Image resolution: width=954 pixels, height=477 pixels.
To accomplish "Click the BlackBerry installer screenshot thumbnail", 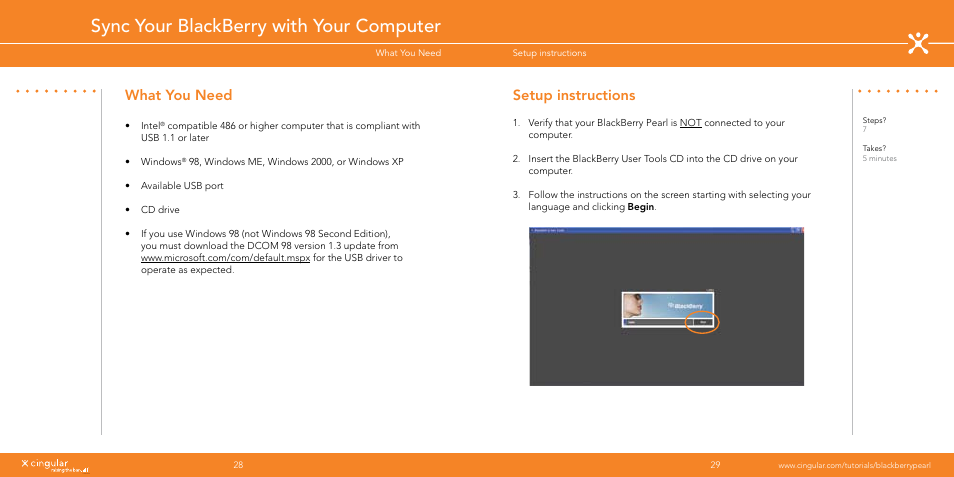I will point(667,306).
